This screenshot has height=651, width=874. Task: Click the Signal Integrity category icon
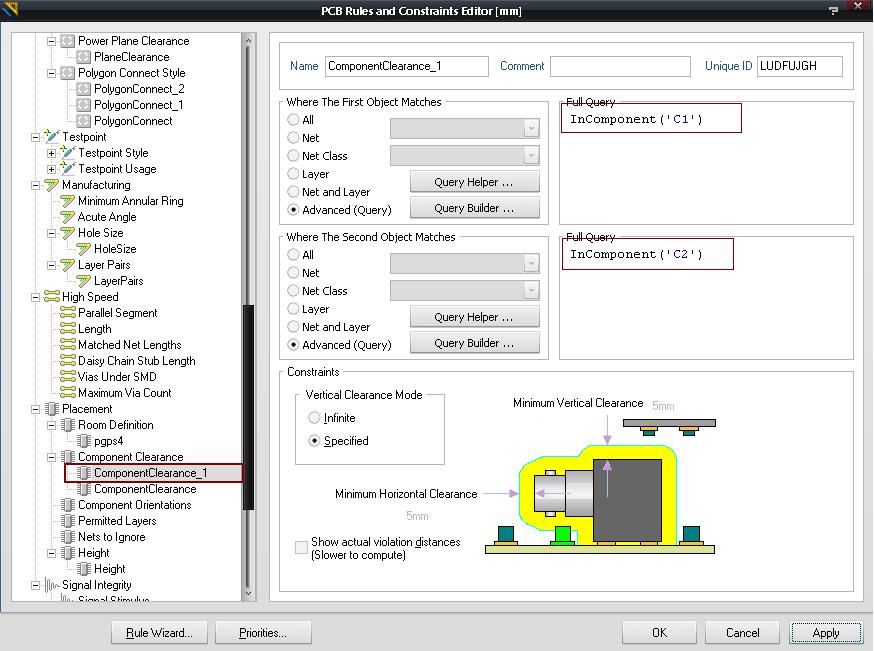pos(51,585)
